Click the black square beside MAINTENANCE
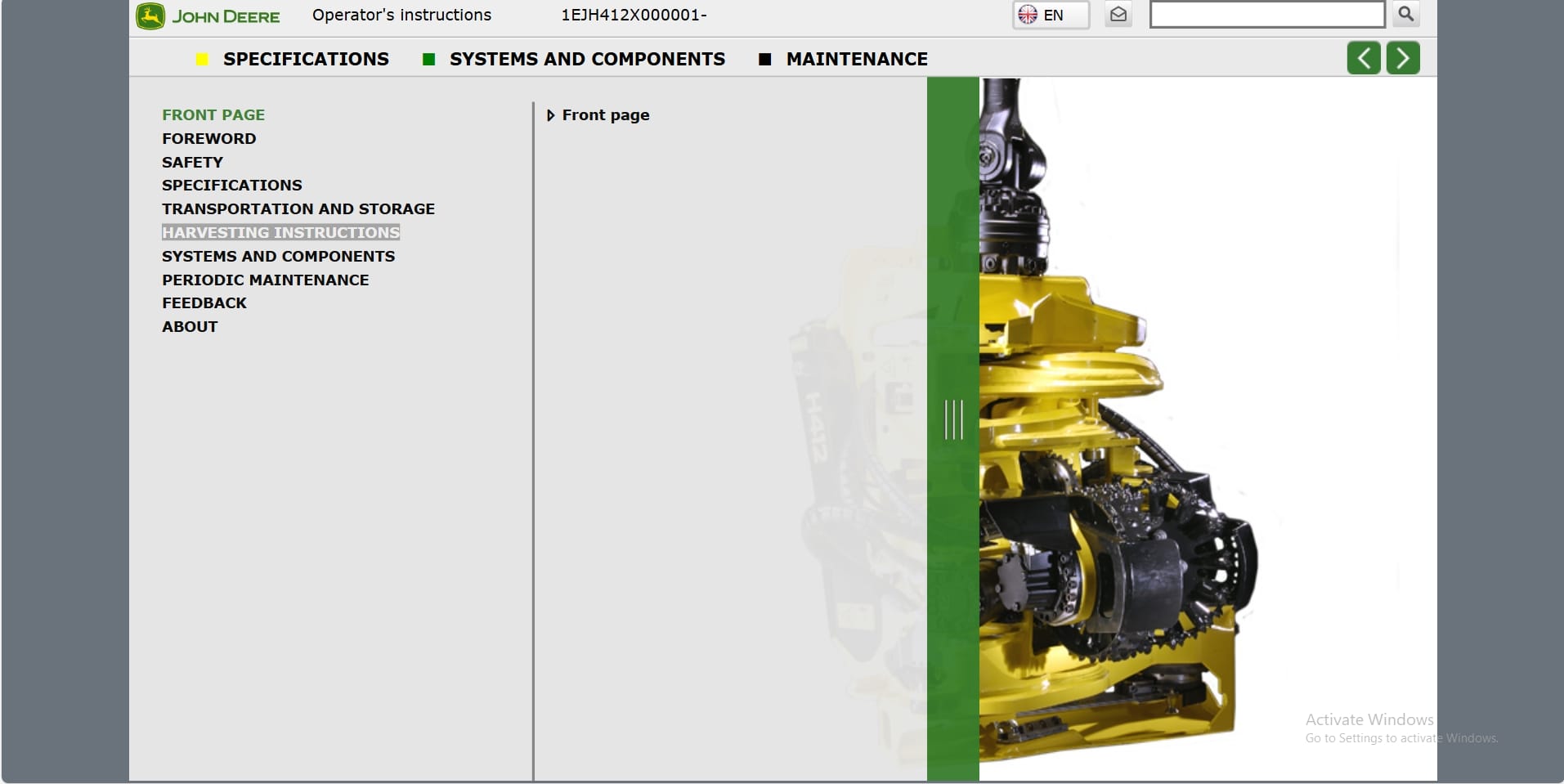The width and height of the screenshot is (1564, 784). tap(765, 59)
